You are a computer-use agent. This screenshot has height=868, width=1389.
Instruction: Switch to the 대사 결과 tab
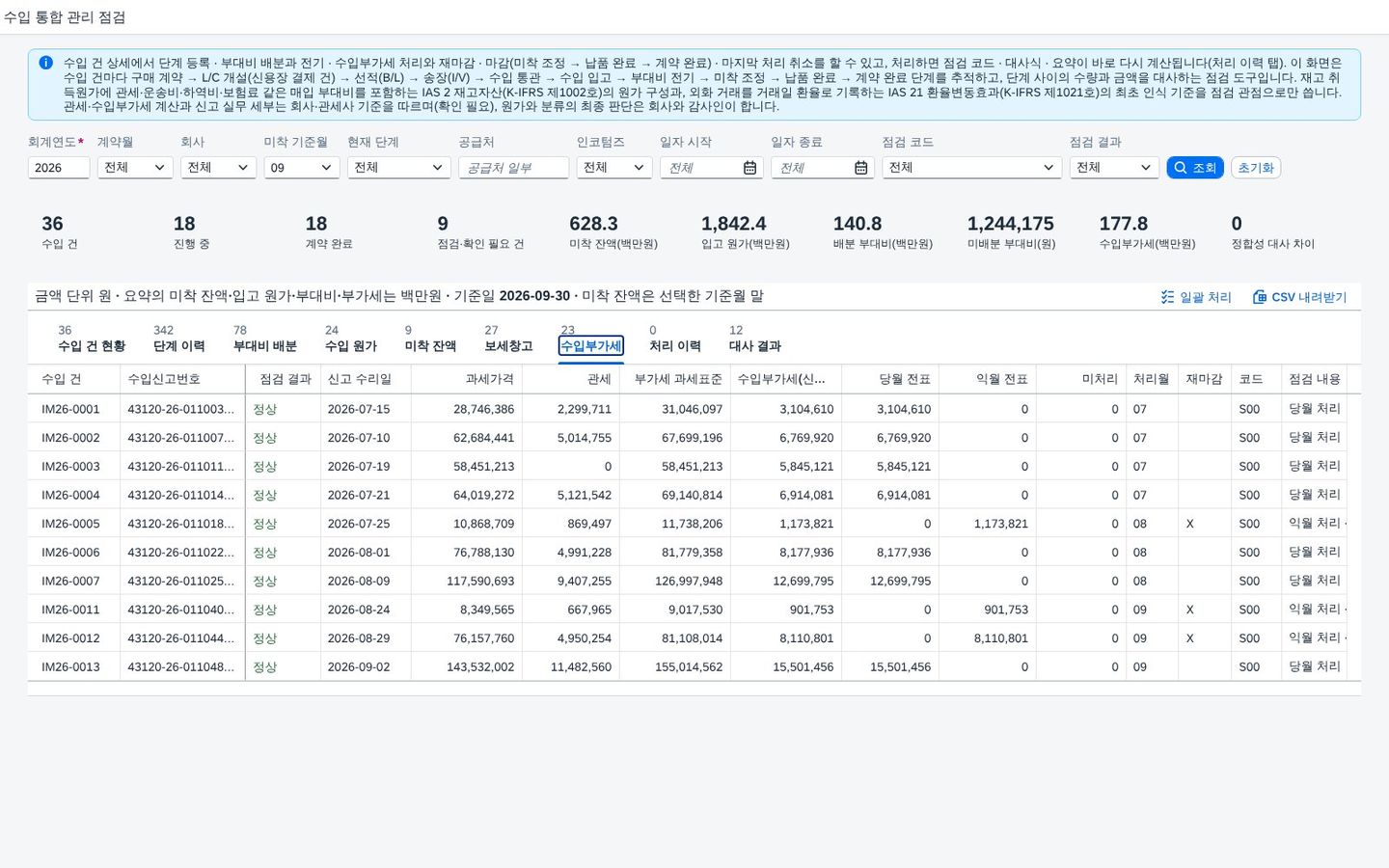[x=754, y=339]
